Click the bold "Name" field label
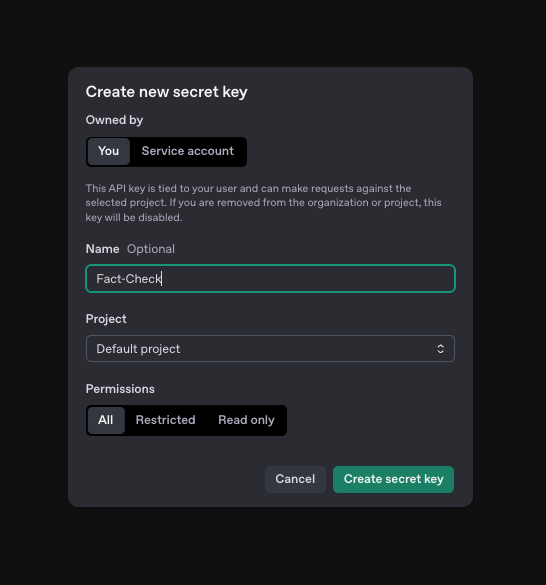The width and height of the screenshot is (546, 585). [x=103, y=249]
